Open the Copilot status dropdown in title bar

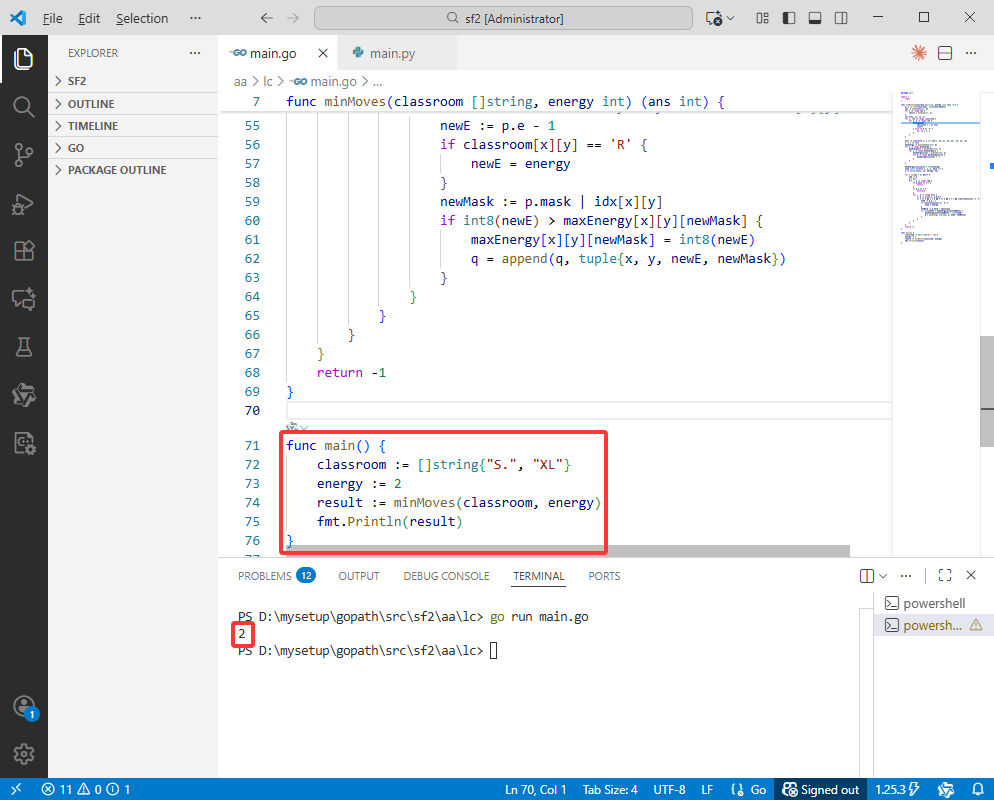click(720, 18)
